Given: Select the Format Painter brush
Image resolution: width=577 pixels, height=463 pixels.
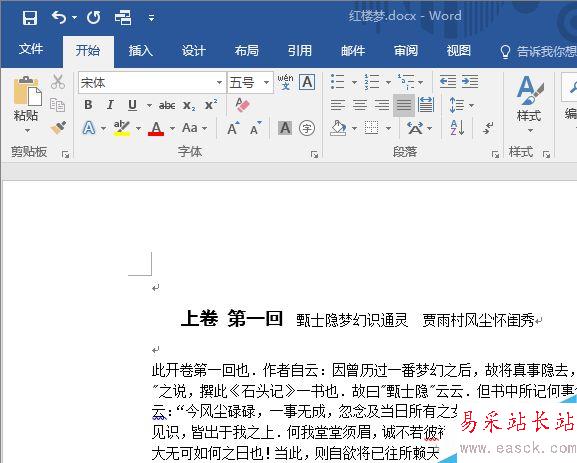Looking at the screenshot, I should click(58, 128).
